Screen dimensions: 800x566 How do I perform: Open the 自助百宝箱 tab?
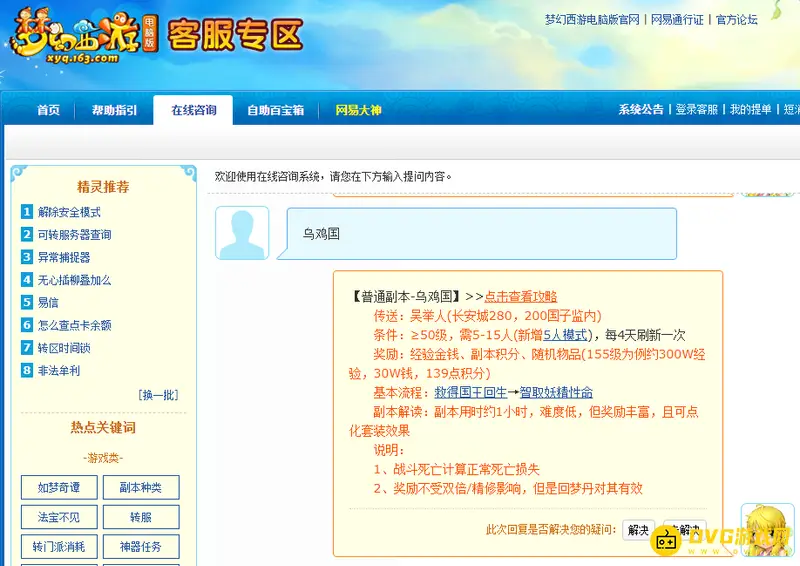(x=276, y=110)
